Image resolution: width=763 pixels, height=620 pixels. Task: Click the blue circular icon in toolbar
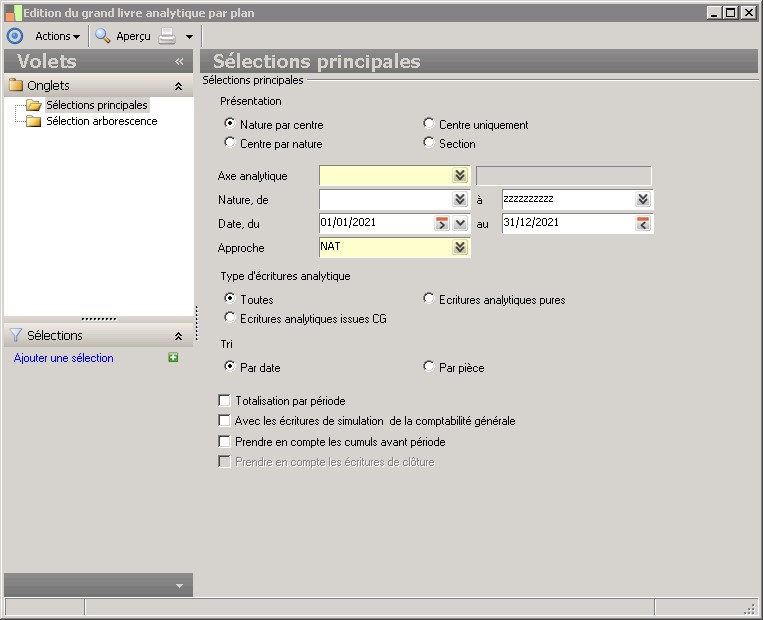(x=14, y=36)
